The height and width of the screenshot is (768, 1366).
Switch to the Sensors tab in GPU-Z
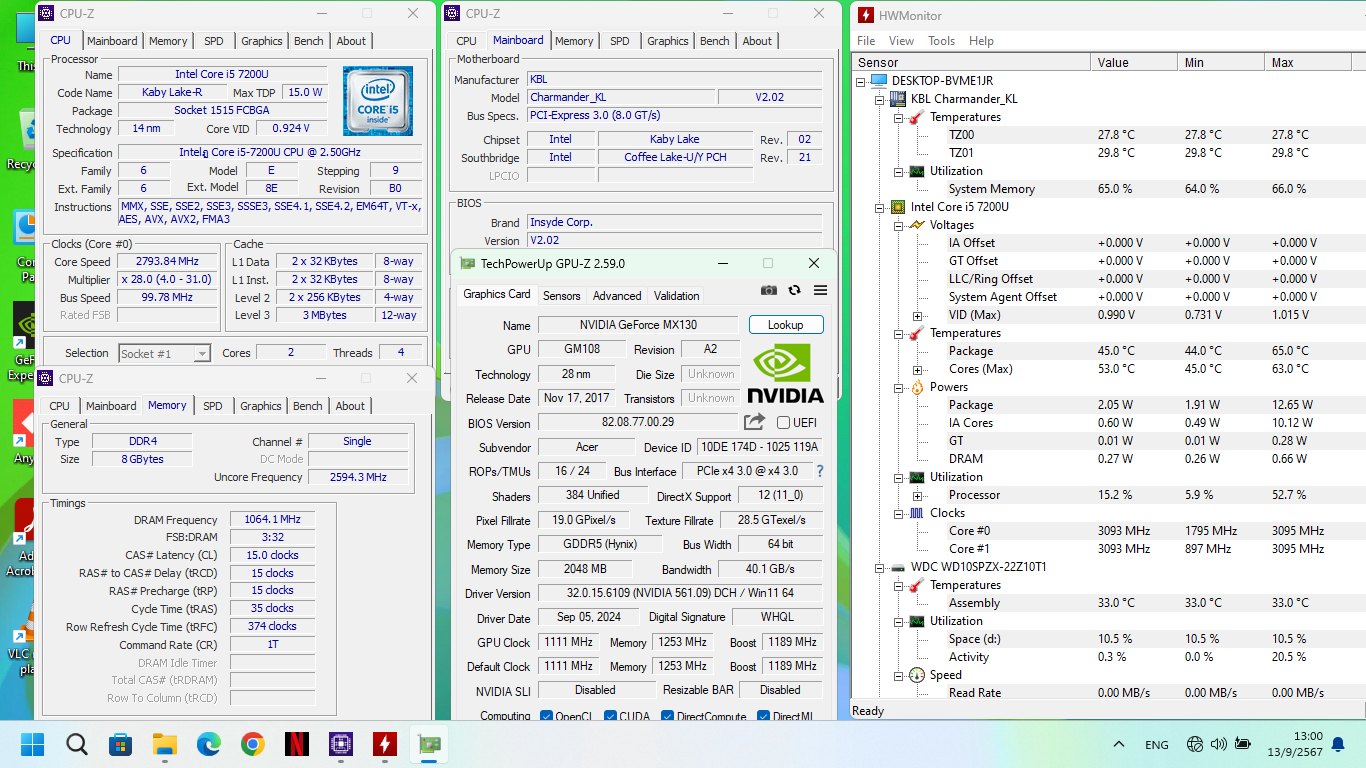click(561, 296)
